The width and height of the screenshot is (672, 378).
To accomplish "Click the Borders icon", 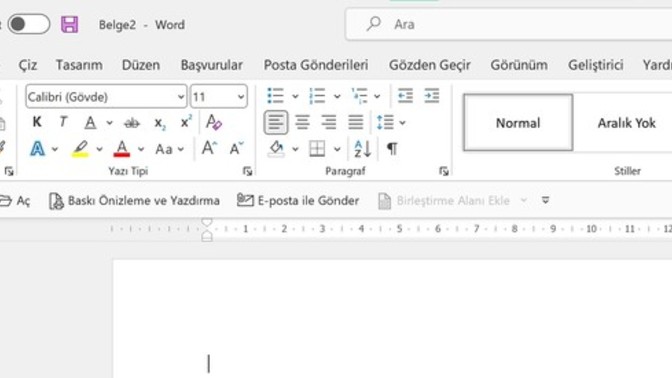I will 317,149.
